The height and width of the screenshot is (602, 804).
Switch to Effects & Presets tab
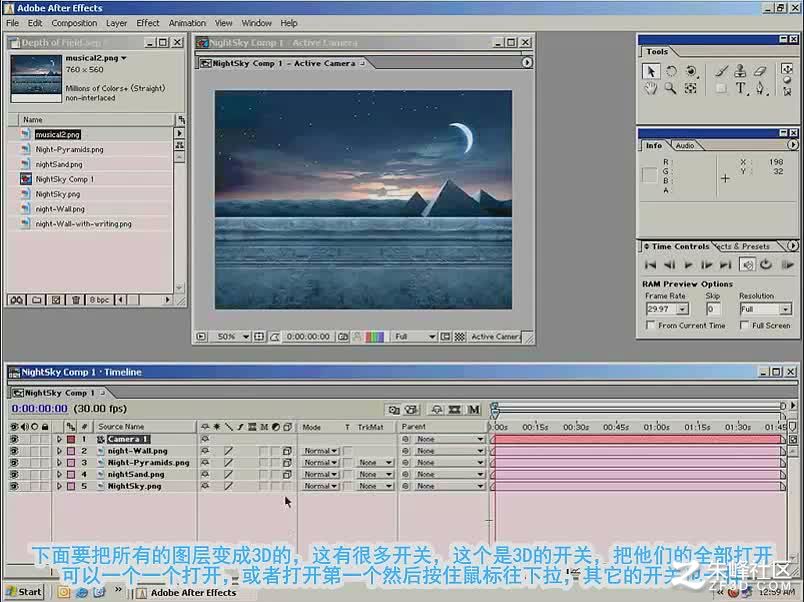click(x=745, y=246)
